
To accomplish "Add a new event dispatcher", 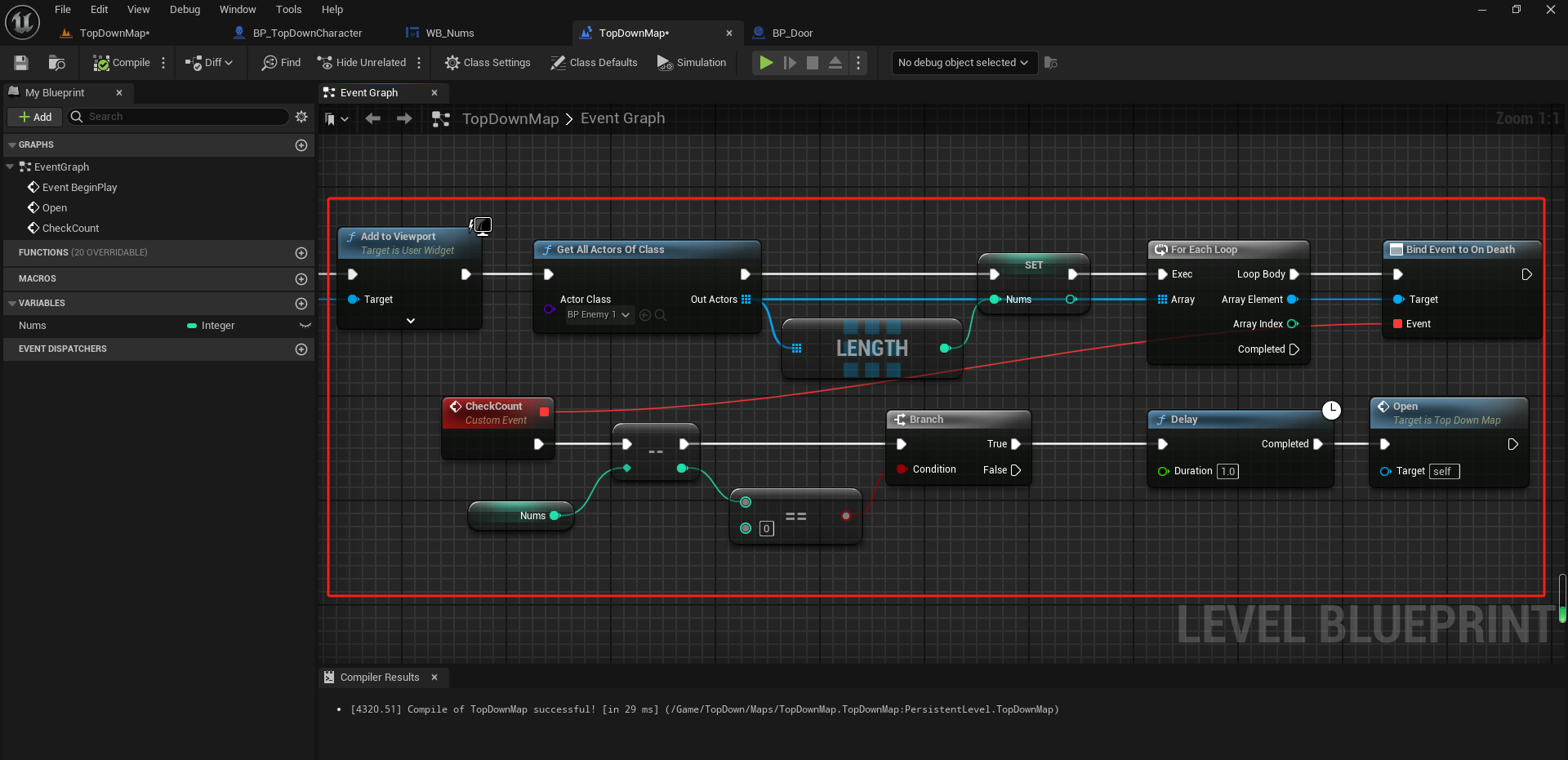I will [301, 349].
